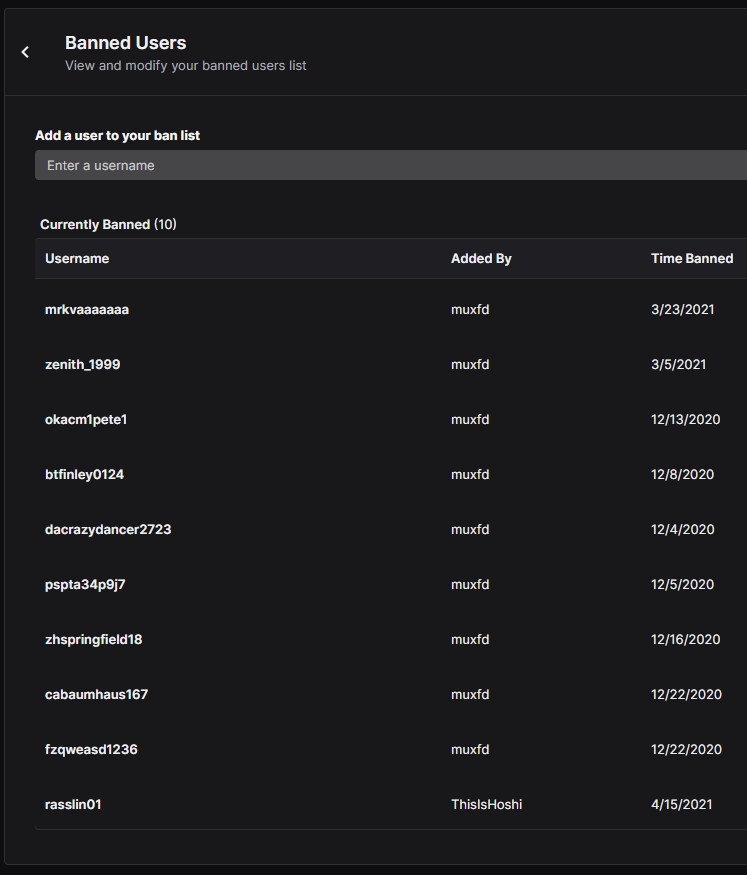The width and height of the screenshot is (747, 875).
Task: Open okacm1pete1 username entry
Action: tap(86, 420)
